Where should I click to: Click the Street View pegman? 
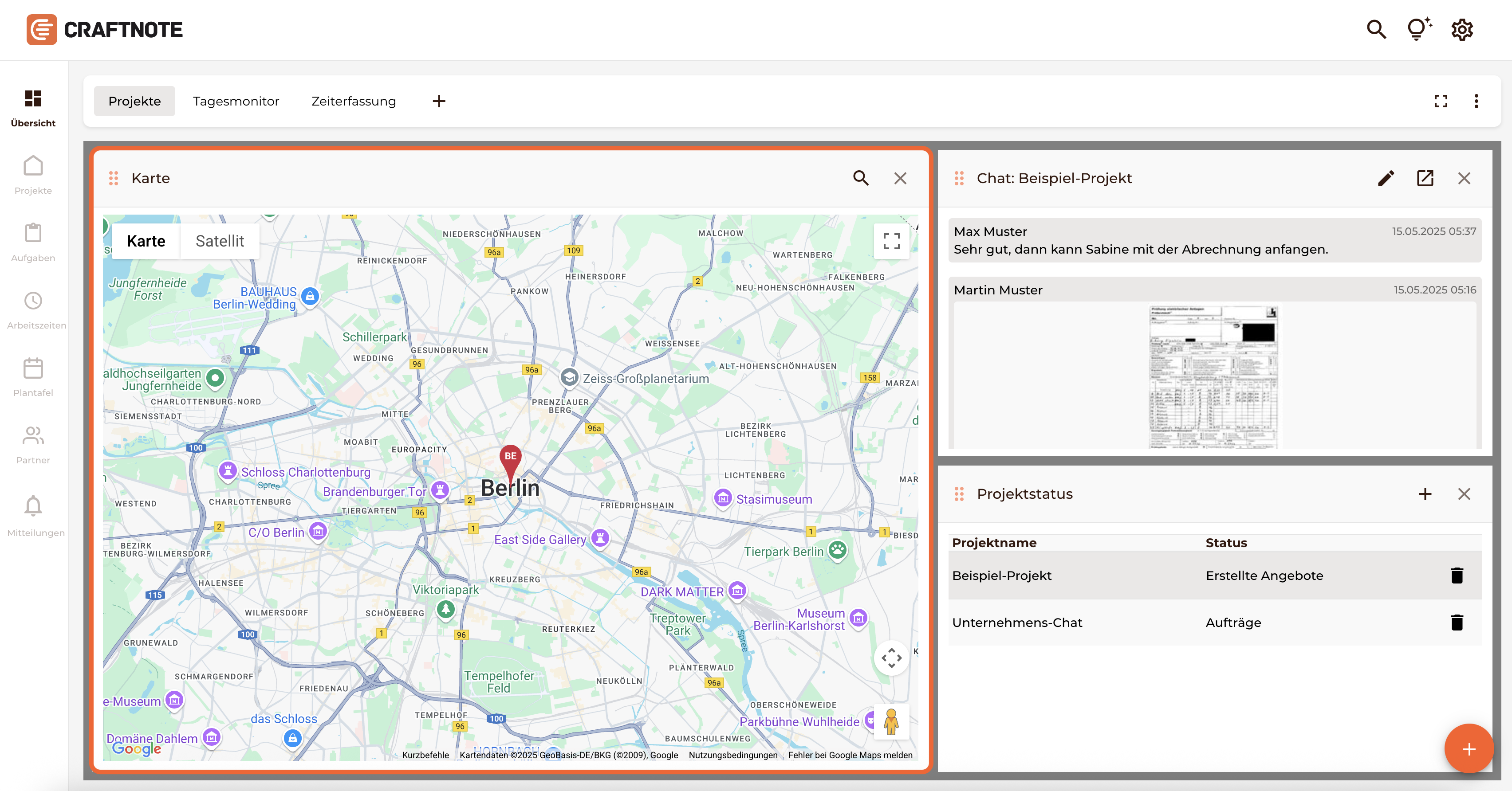point(892,722)
